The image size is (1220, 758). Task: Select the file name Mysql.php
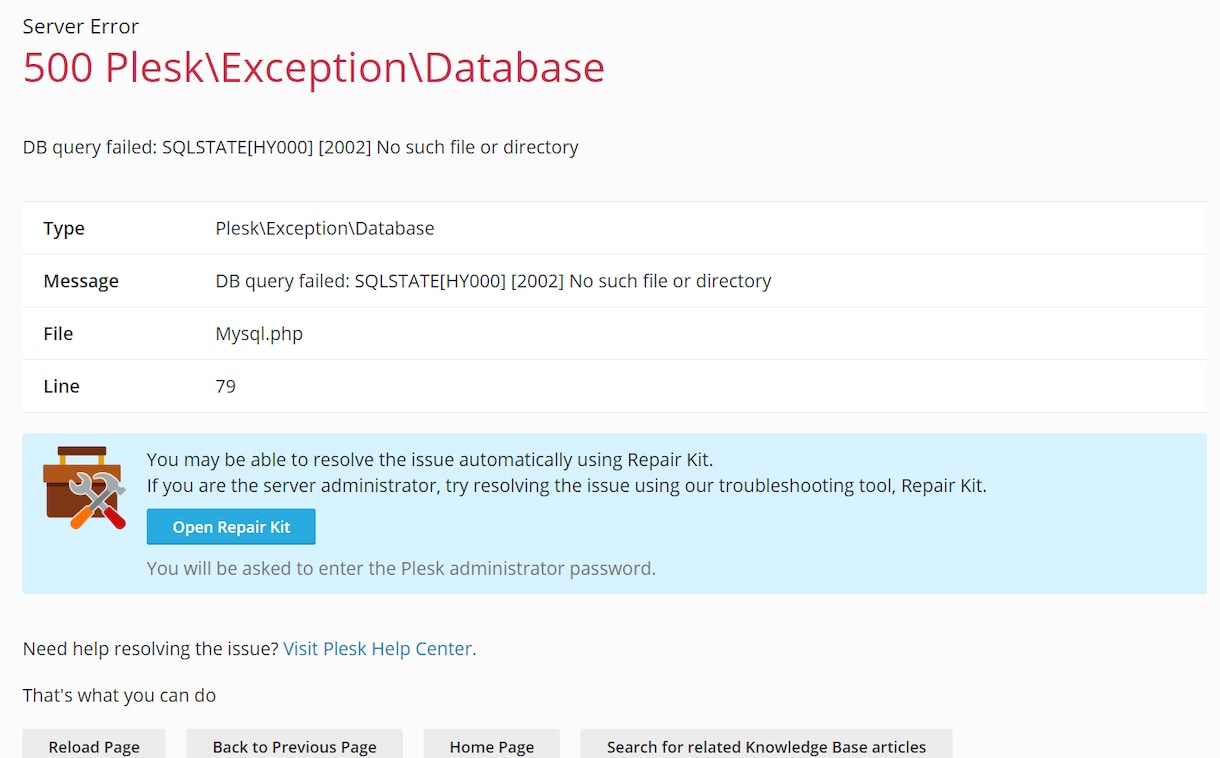tap(259, 333)
